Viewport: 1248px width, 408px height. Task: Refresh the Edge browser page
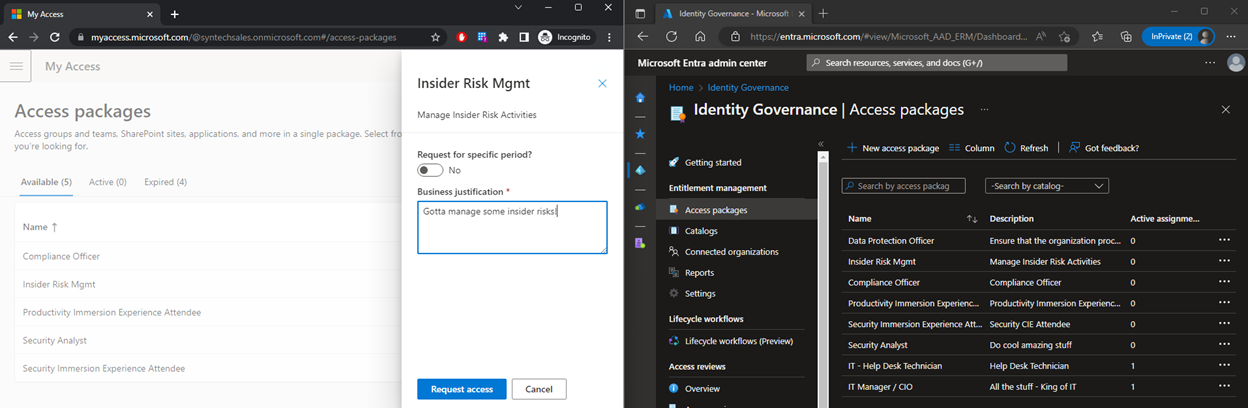pyautogui.click(x=671, y=36)
